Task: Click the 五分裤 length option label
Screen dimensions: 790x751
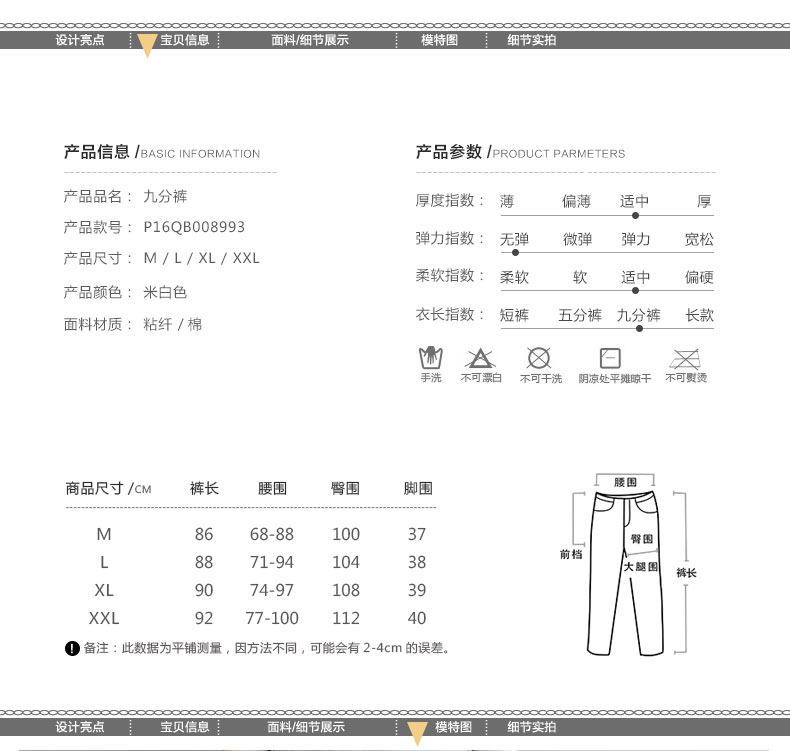Action: [580, 315]
